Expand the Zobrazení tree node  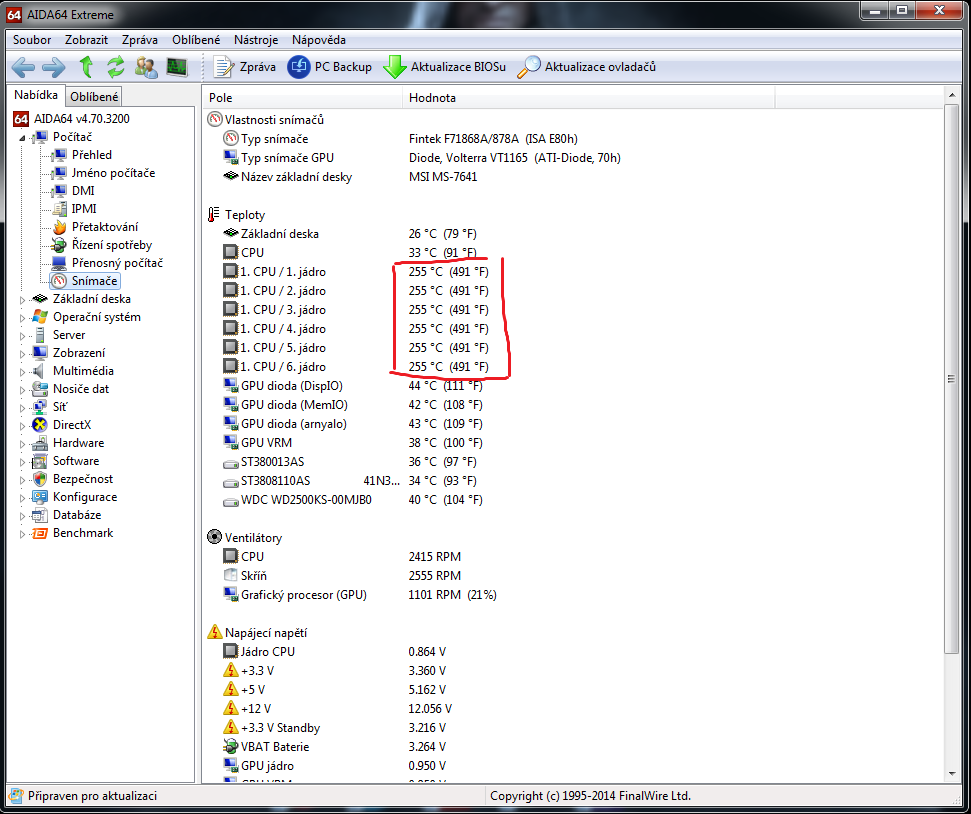22,354
